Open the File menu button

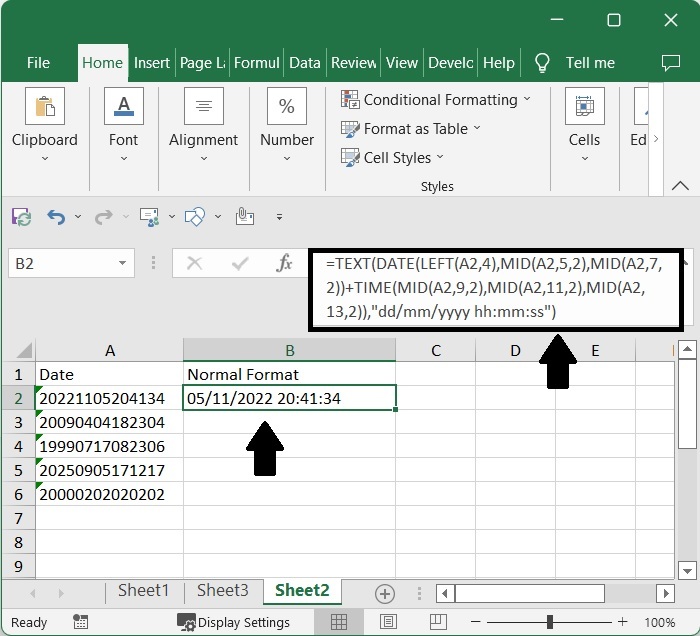point(38,62)
